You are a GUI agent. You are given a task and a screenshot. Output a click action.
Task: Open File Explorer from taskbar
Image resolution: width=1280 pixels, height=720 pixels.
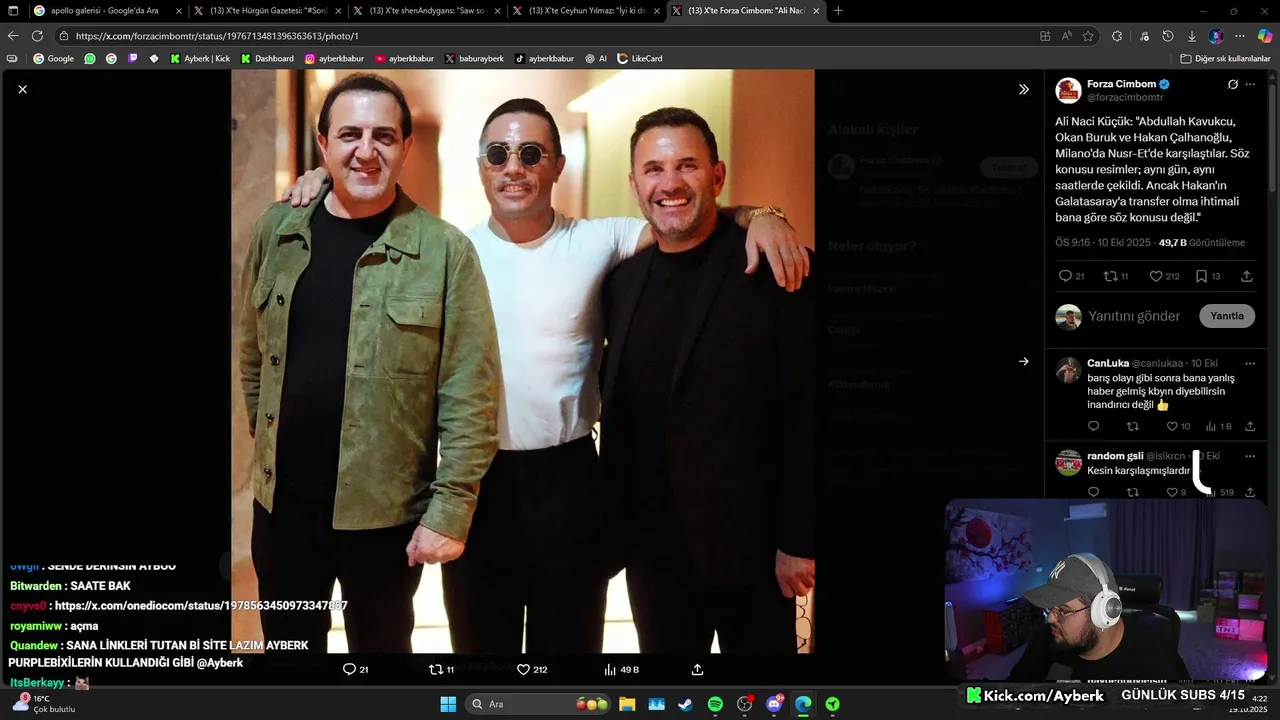pyautogui.click(x=627, y=704)
